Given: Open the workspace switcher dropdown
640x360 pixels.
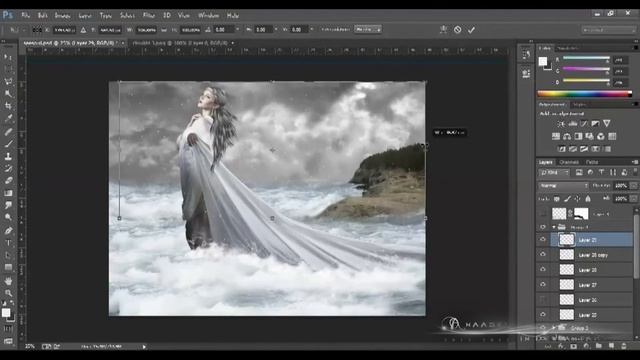Looking at the screenshot, I should 608,30.
